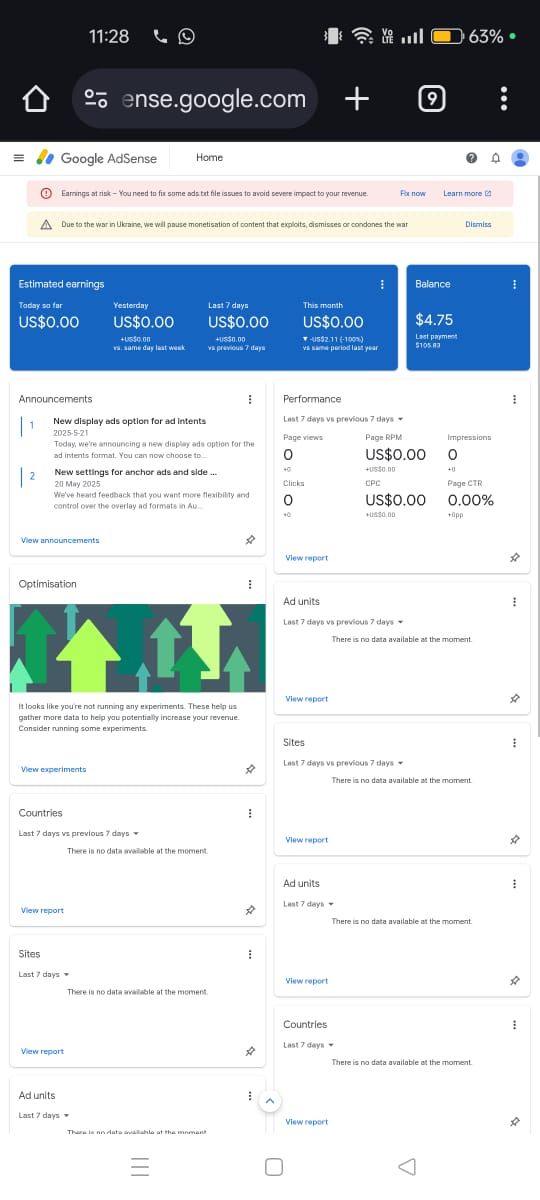Expand left Sites Last 7 days dropdown
This screenshot has width=540, height=1200.
click(44, 974)
